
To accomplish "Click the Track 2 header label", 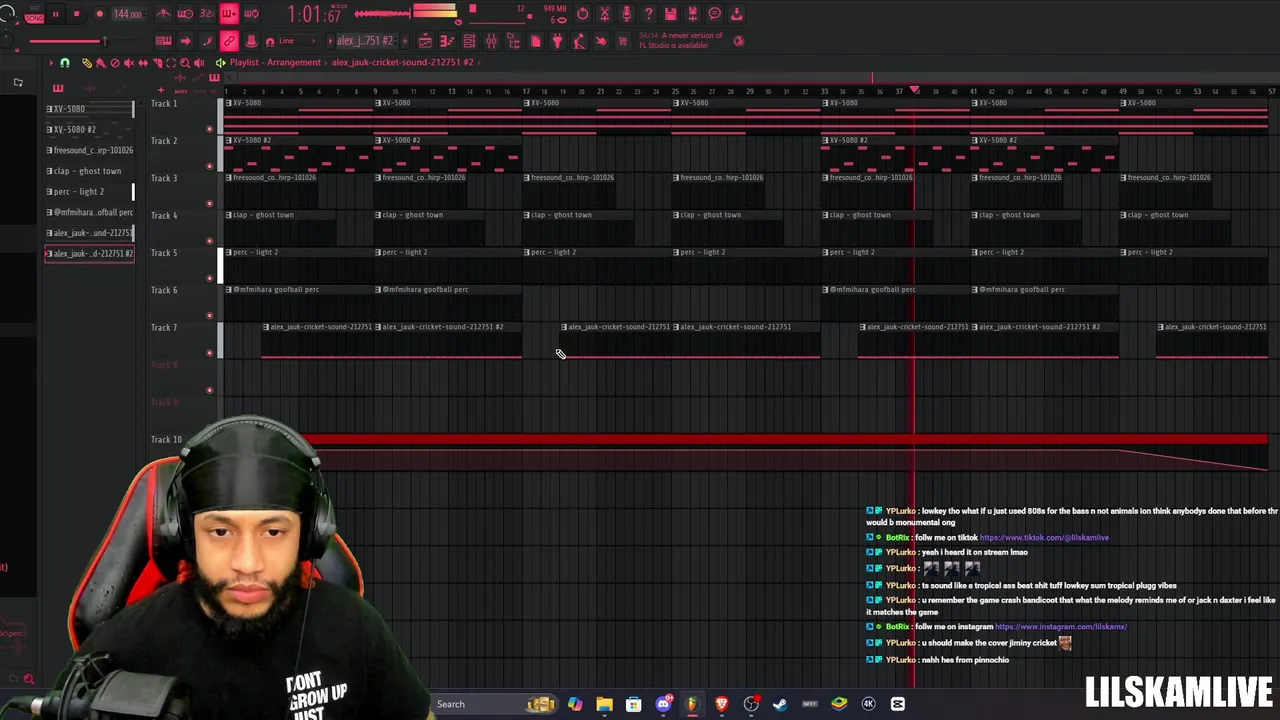I will coord(164,141).
